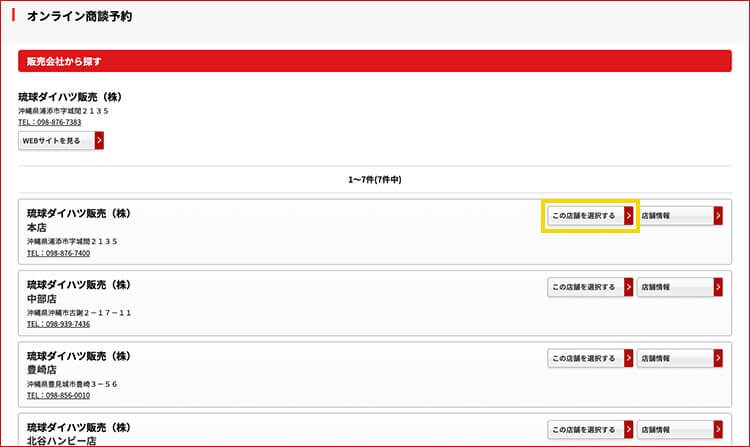Image resolution: width=750 pixels, height=447 pixels.
Task: Click 豊崎店 phone link 098-856-0010
Action: 58,395
